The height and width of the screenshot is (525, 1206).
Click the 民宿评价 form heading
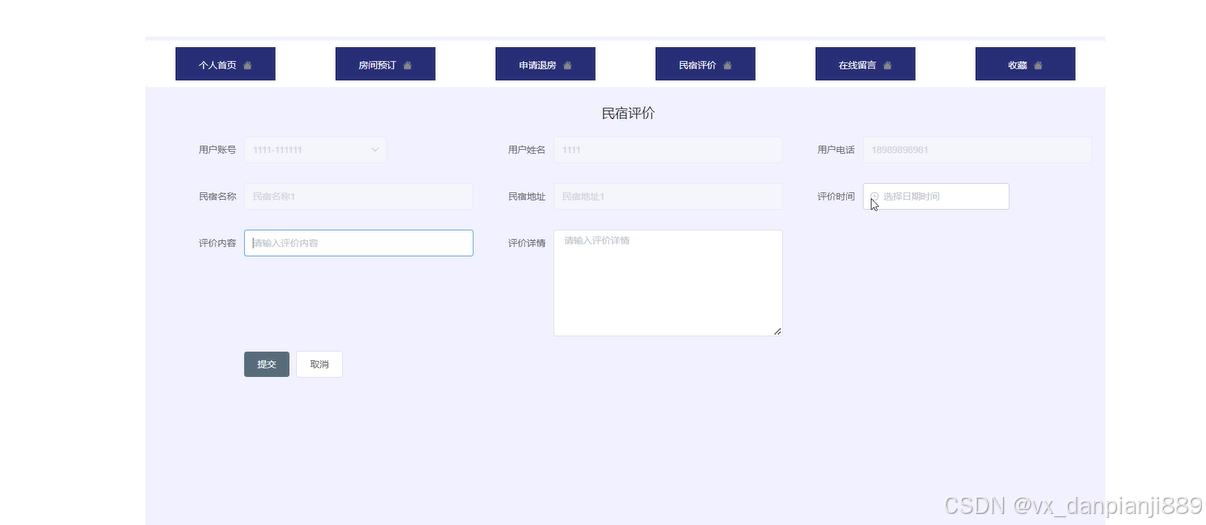coord(628,114)
